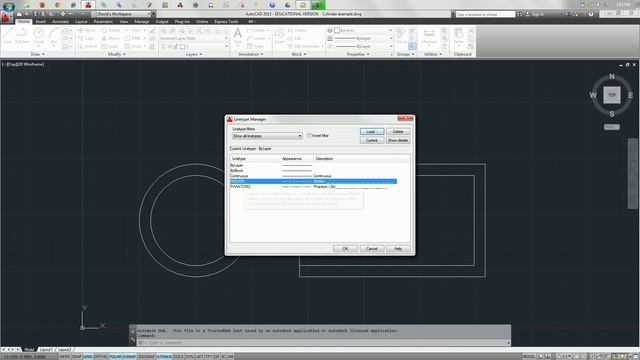
Task: Switch to the Annotate ribbon tab
Action: [x=60, y=21]
